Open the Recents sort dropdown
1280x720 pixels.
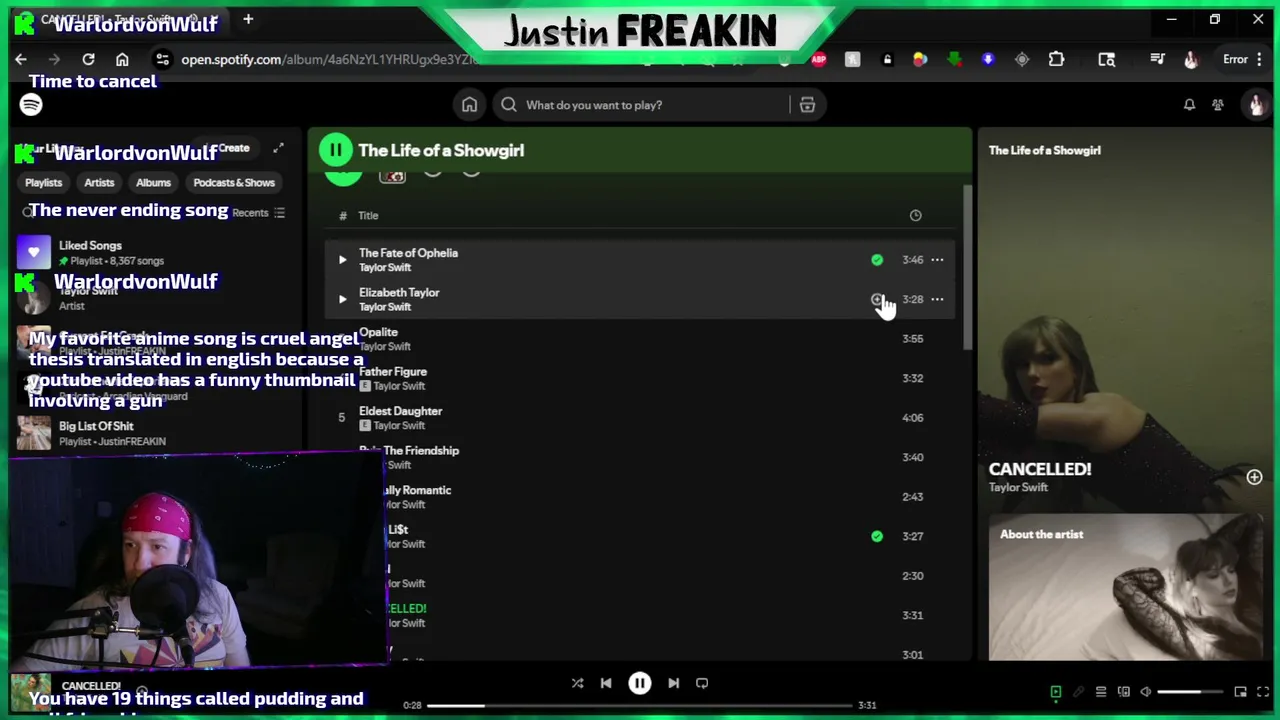258,212
